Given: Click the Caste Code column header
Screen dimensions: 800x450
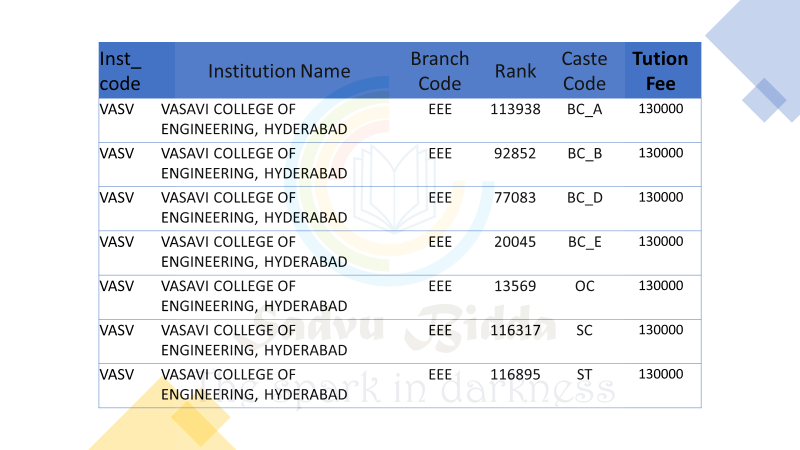Looking at the screenshot, I should (584, 71).
